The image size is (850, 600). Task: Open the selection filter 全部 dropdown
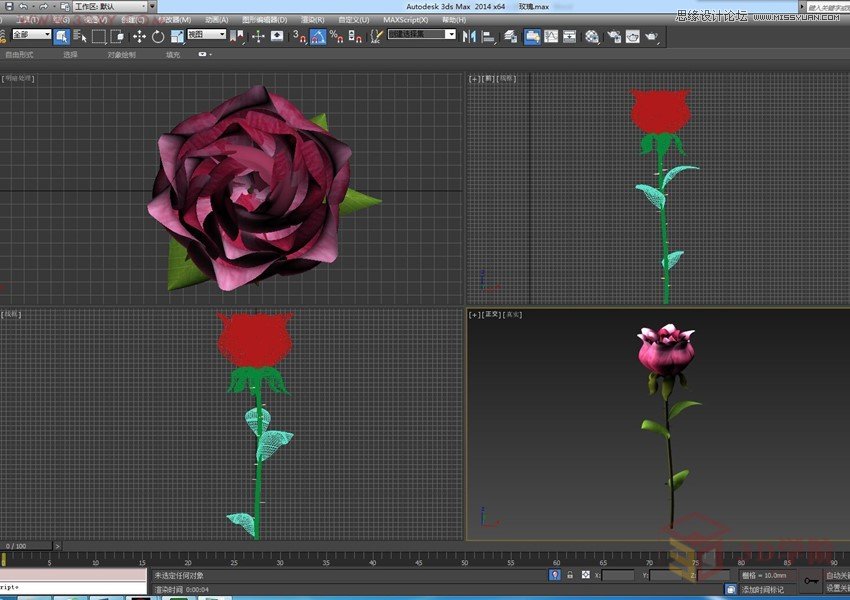31,34
